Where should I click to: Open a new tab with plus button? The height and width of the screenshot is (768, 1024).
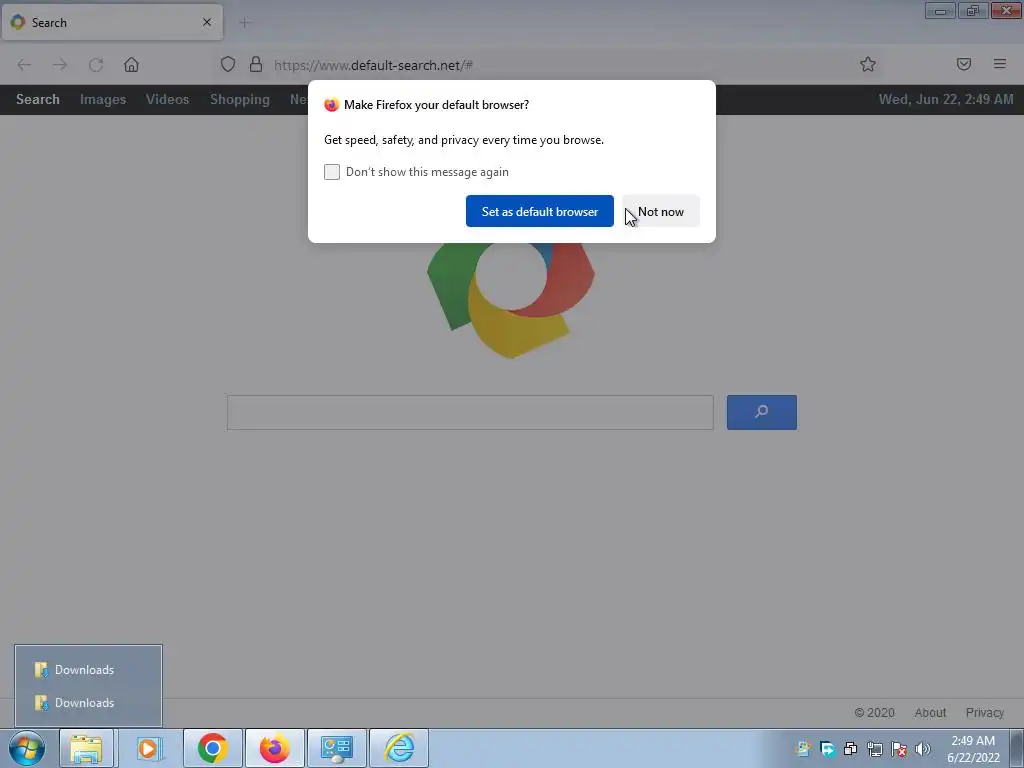pos(245,23)
